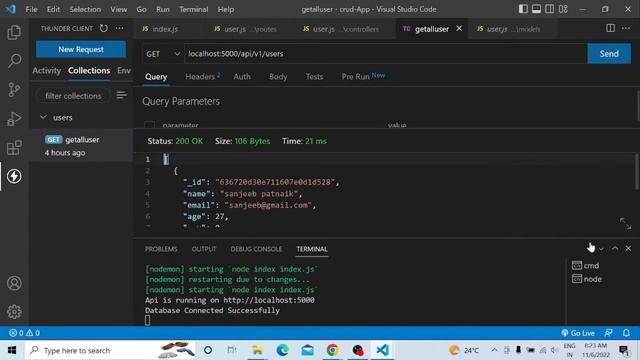Open Thunder Client more actions menu
This screenshot has width=640, height=360.
coord(120,28)
